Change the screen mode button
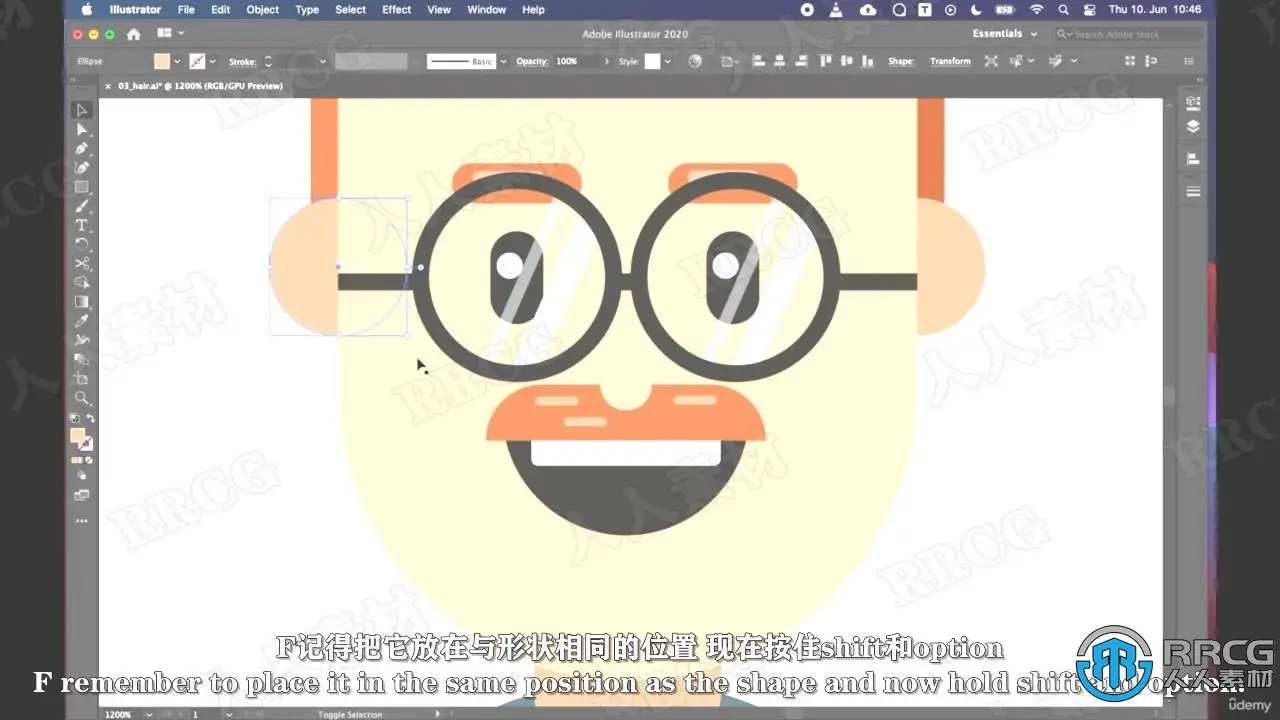The image size is (1280, 720). [82, 495]
